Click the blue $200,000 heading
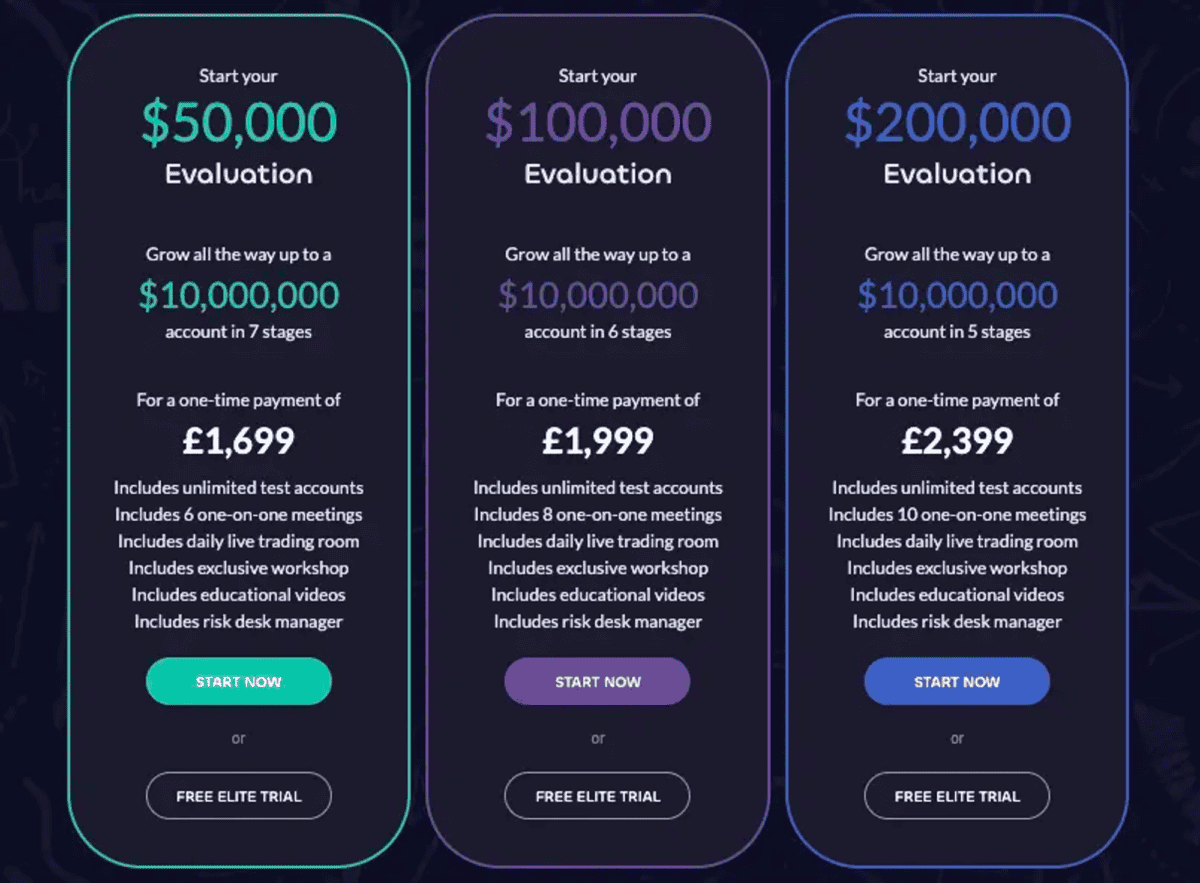This screenshot has width=1200, height=883. tap(956, 122)
